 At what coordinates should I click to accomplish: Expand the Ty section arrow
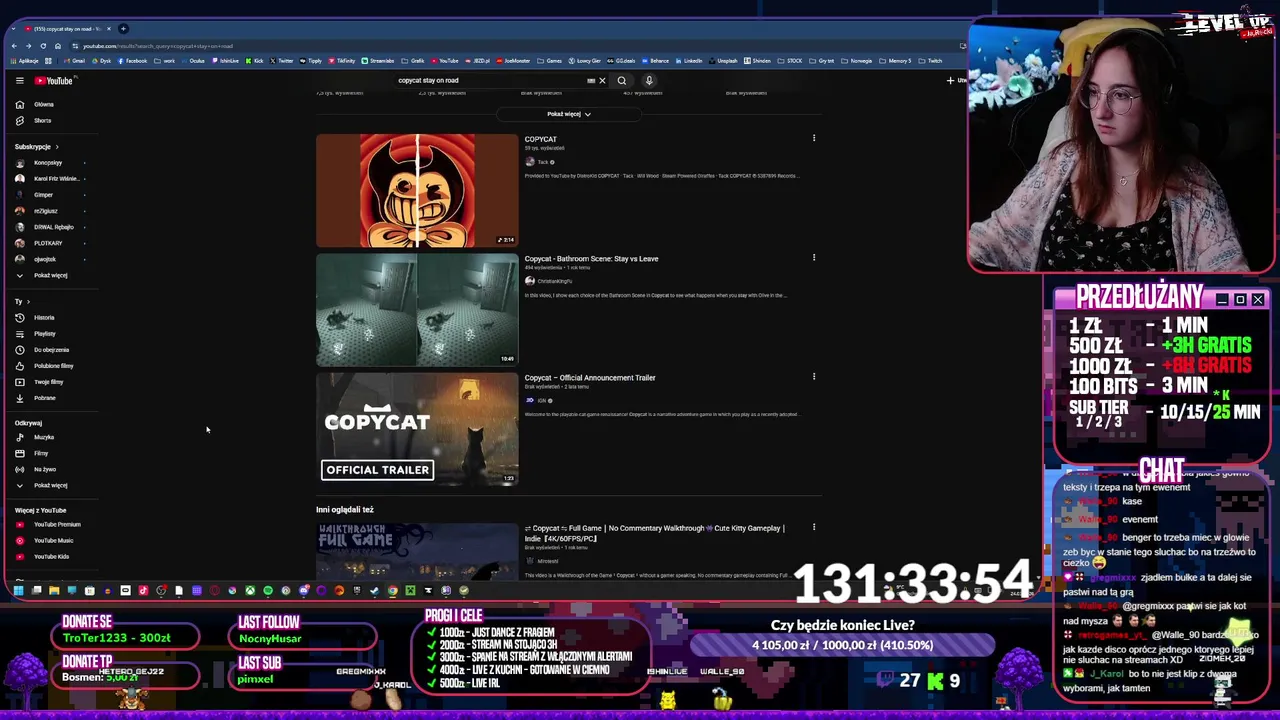click(x=28, y=301)
